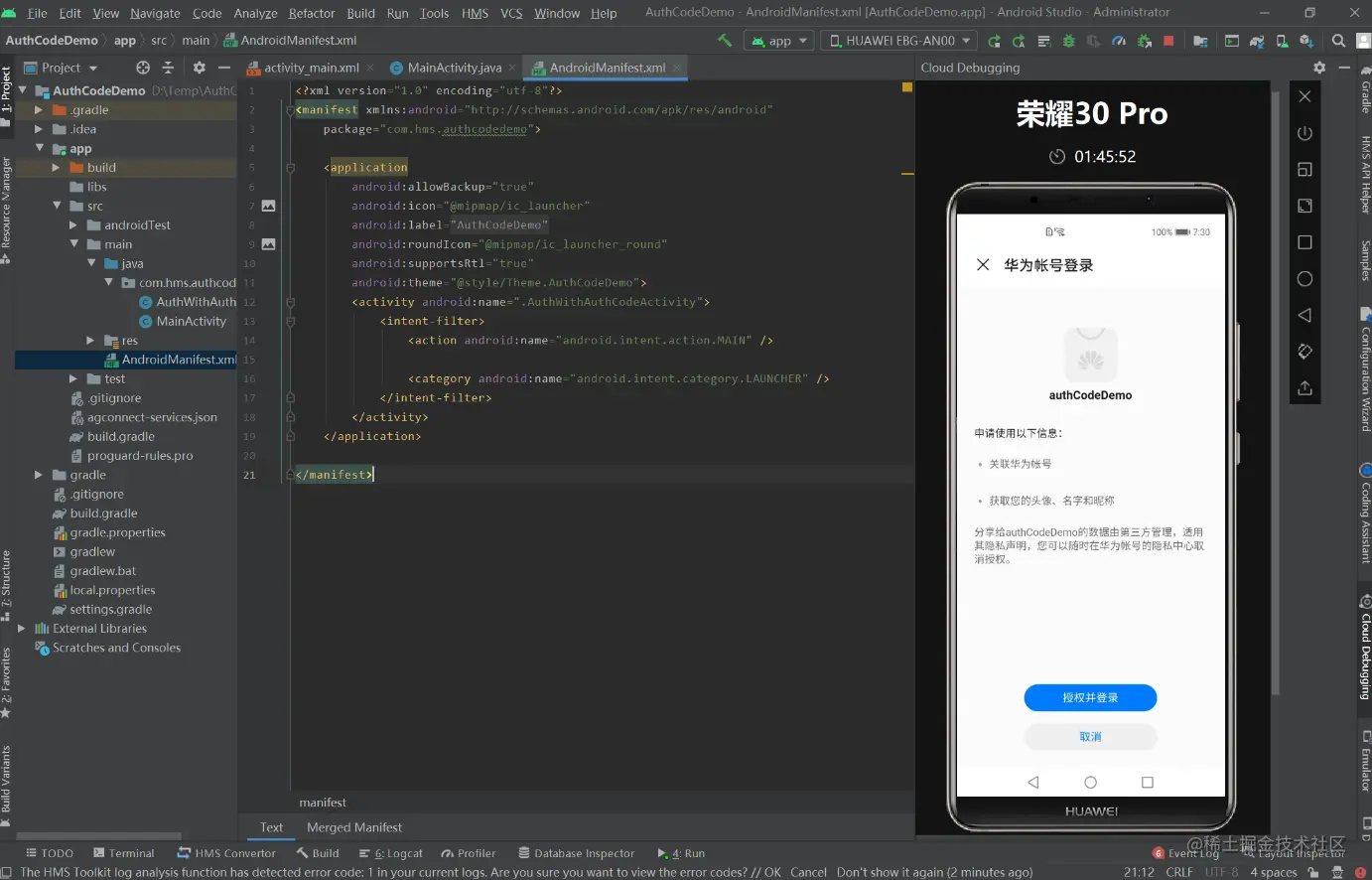Click the fullscreen expand icon in device sidebar

1305,206
